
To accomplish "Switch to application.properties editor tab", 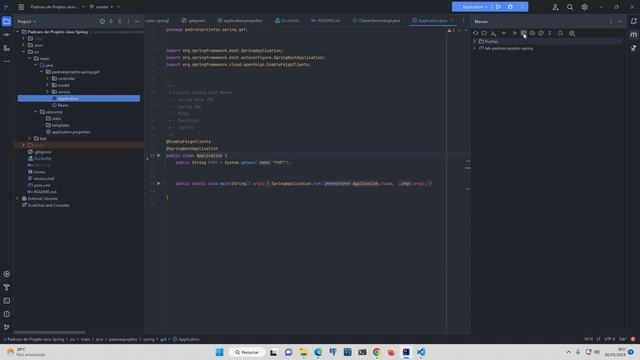I will [240, 20].
